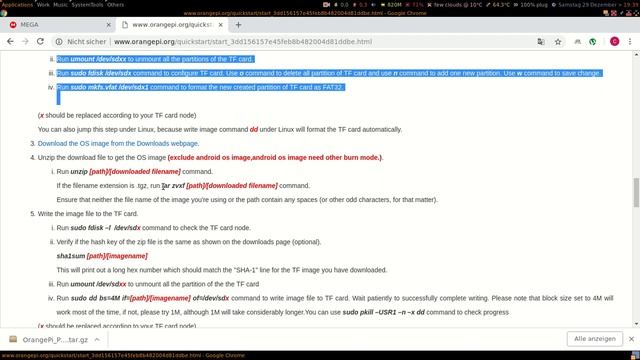Open a new tab with the plus button
Screen dimensions: 640x360
(238, 25)
